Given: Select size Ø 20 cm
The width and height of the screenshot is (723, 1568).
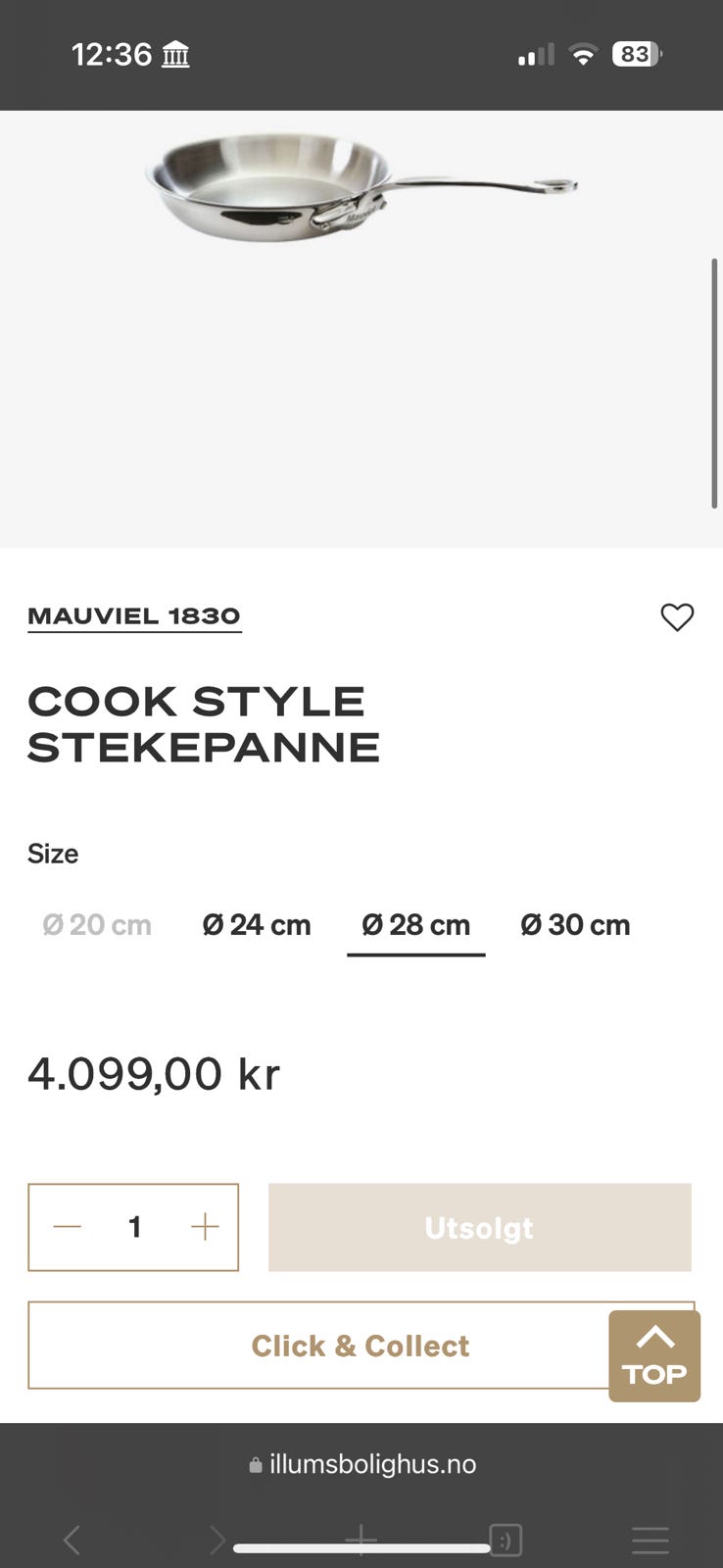Looking at the screenshot, I should click(x=97, y=925).
